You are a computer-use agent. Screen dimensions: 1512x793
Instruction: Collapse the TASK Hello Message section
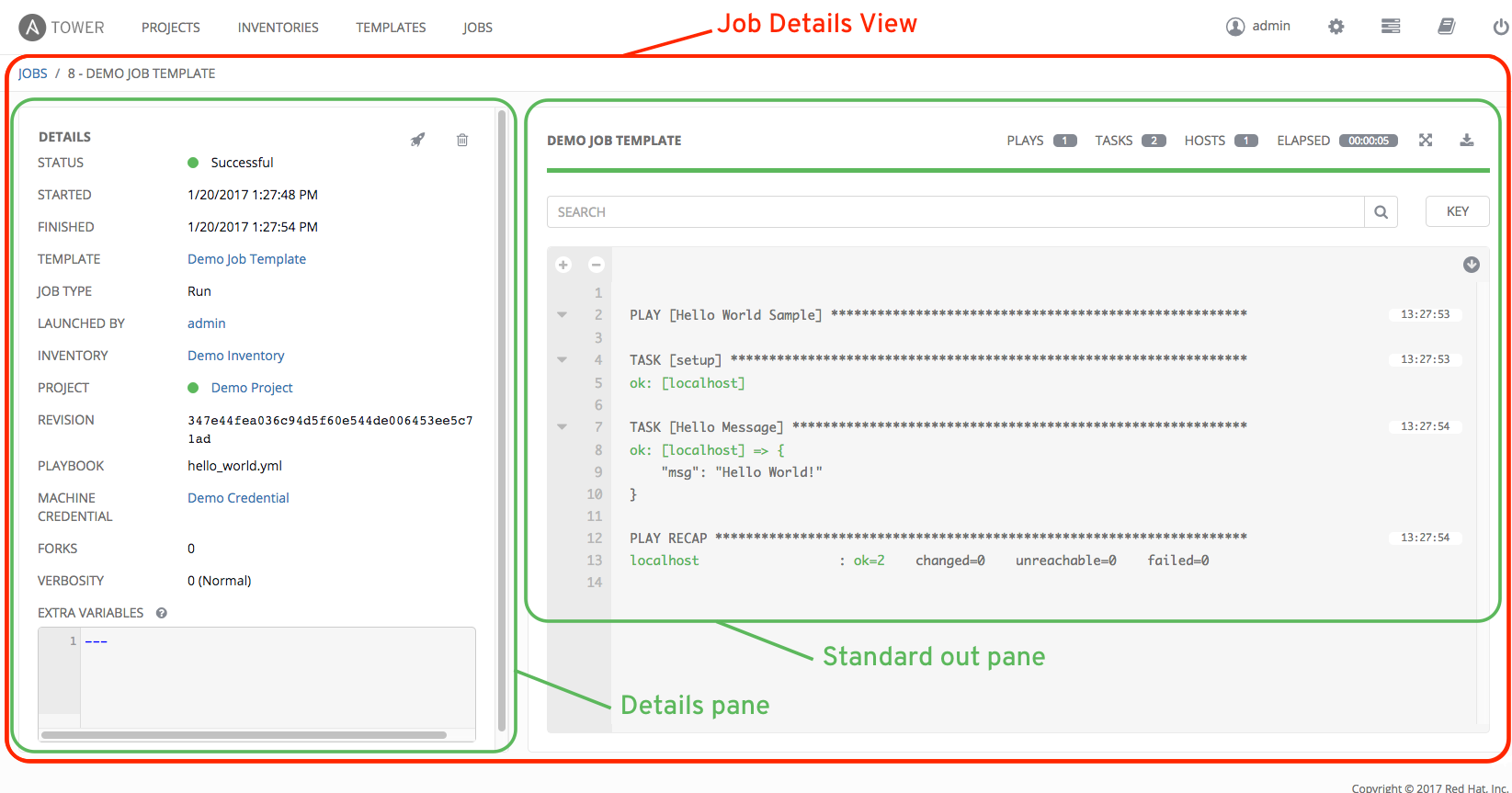(563, 426)
